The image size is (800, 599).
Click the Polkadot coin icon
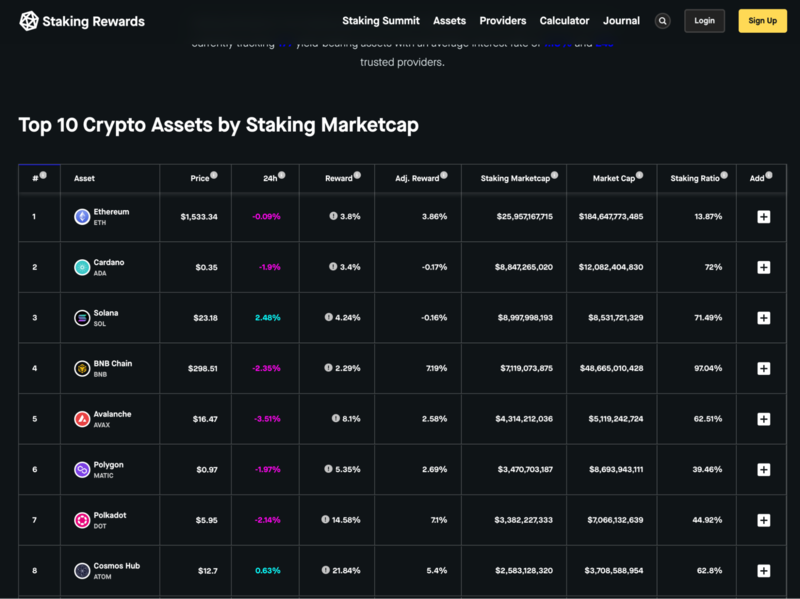point(82,520)
